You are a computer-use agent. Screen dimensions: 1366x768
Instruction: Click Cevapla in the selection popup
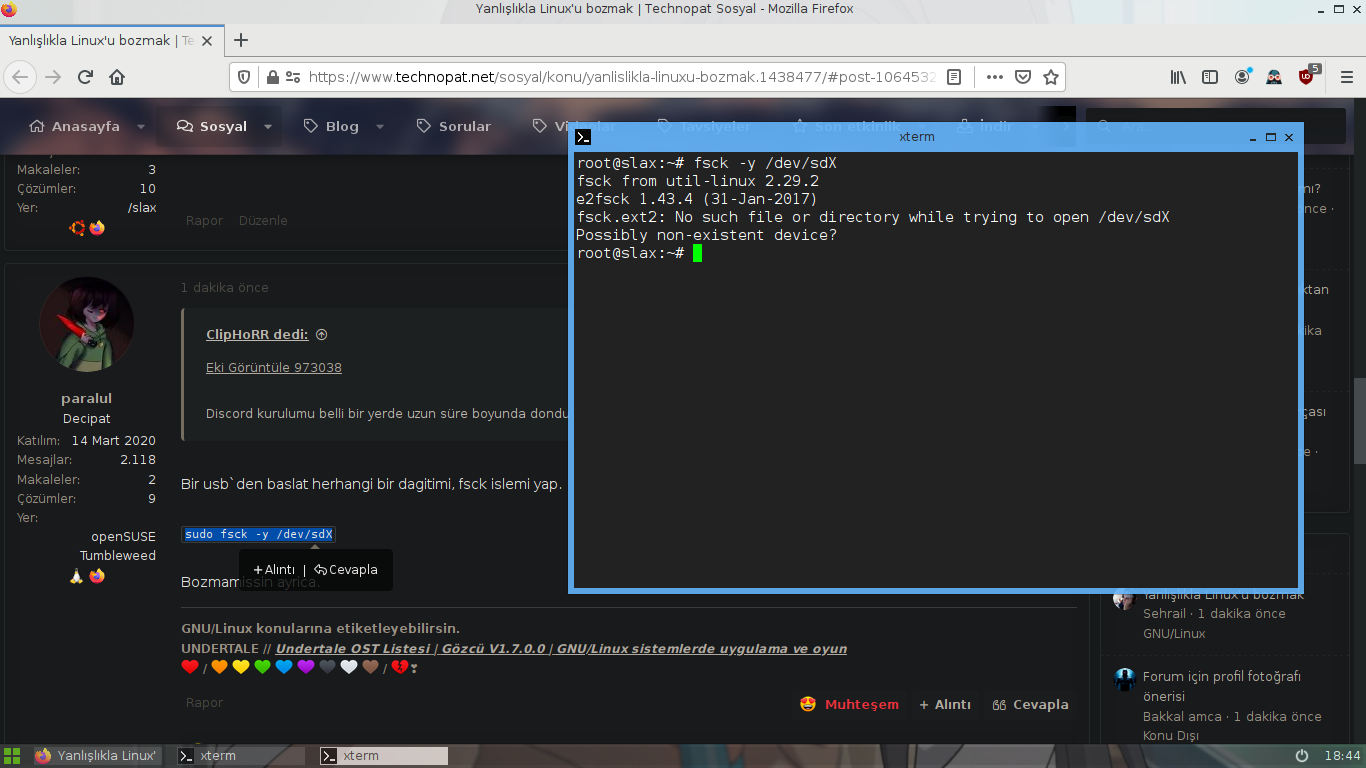pos(346,570)
